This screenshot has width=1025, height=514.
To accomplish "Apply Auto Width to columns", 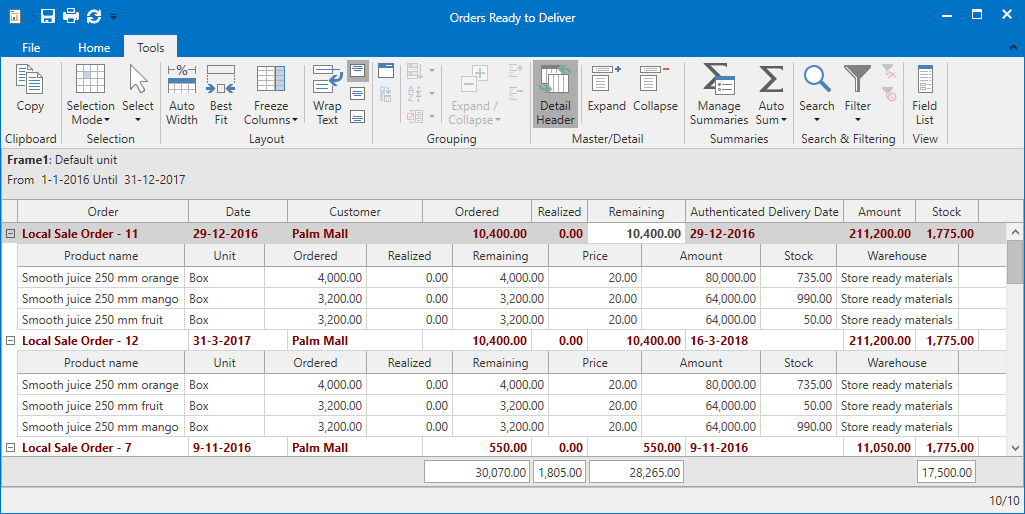I will [182, 95].
